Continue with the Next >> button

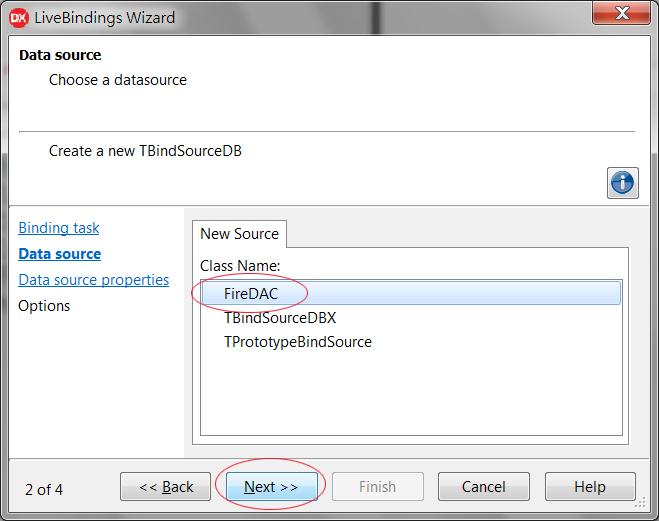click(x=272, y=487)
